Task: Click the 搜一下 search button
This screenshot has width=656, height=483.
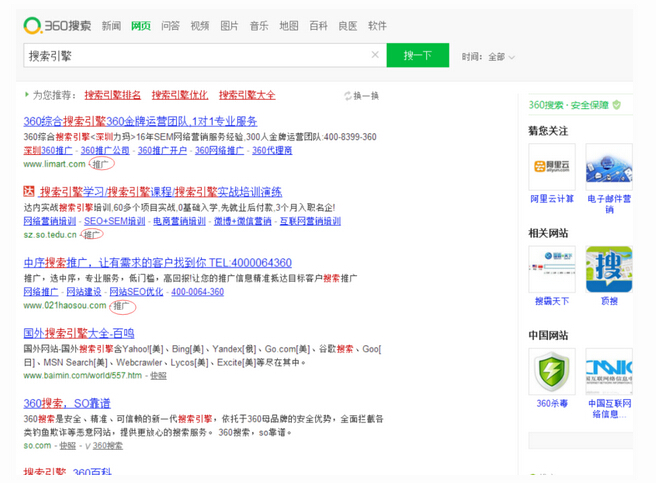Action: 418,55
